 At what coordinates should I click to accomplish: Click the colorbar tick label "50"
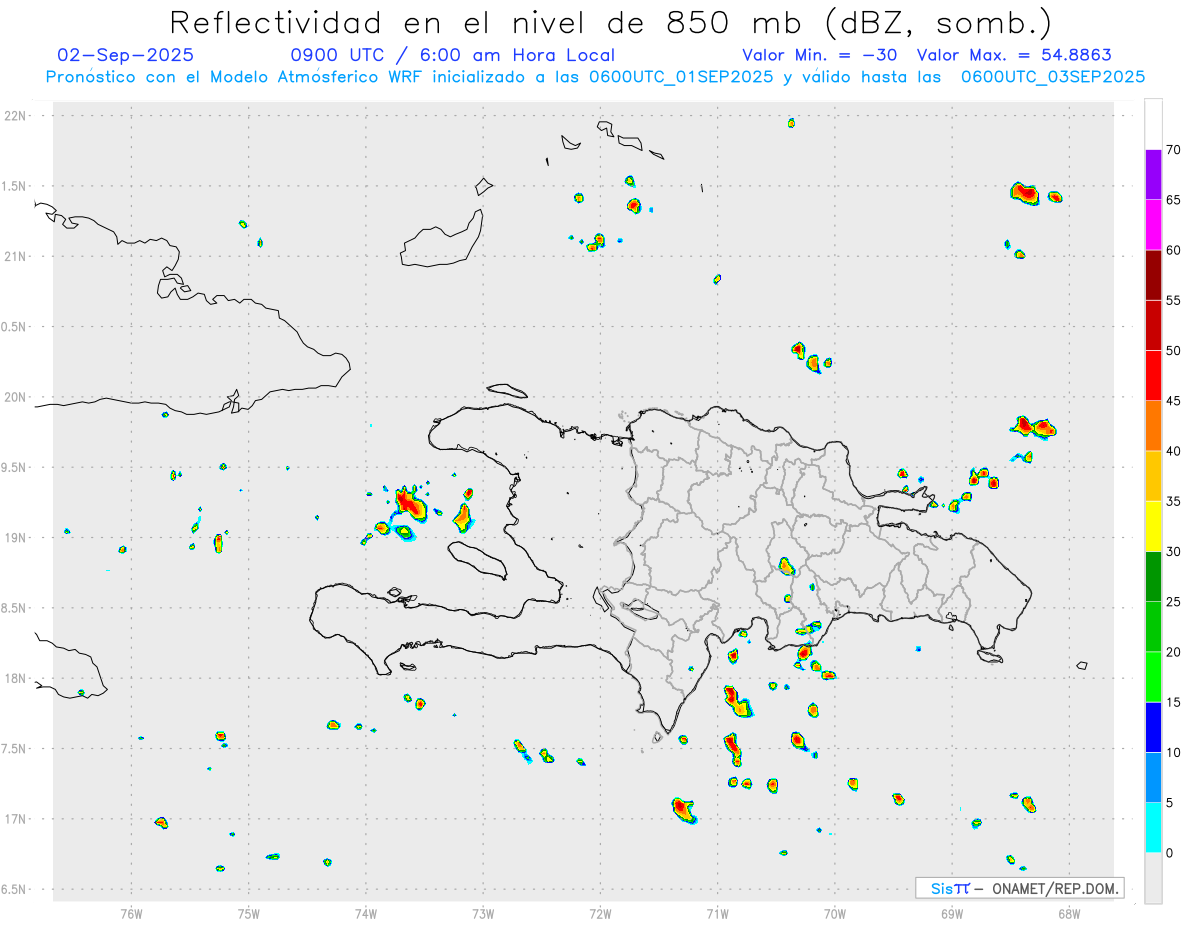pyautogui.click(x=1173, y=351)
